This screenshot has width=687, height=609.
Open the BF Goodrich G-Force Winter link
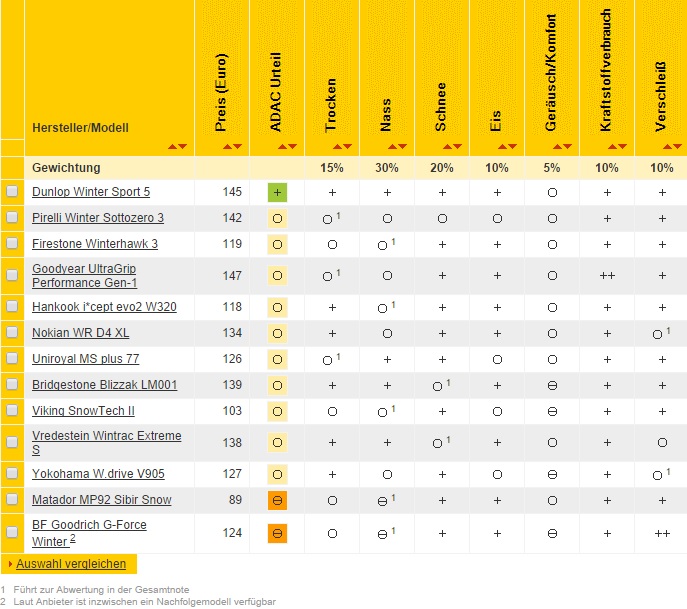click(89, 533)
